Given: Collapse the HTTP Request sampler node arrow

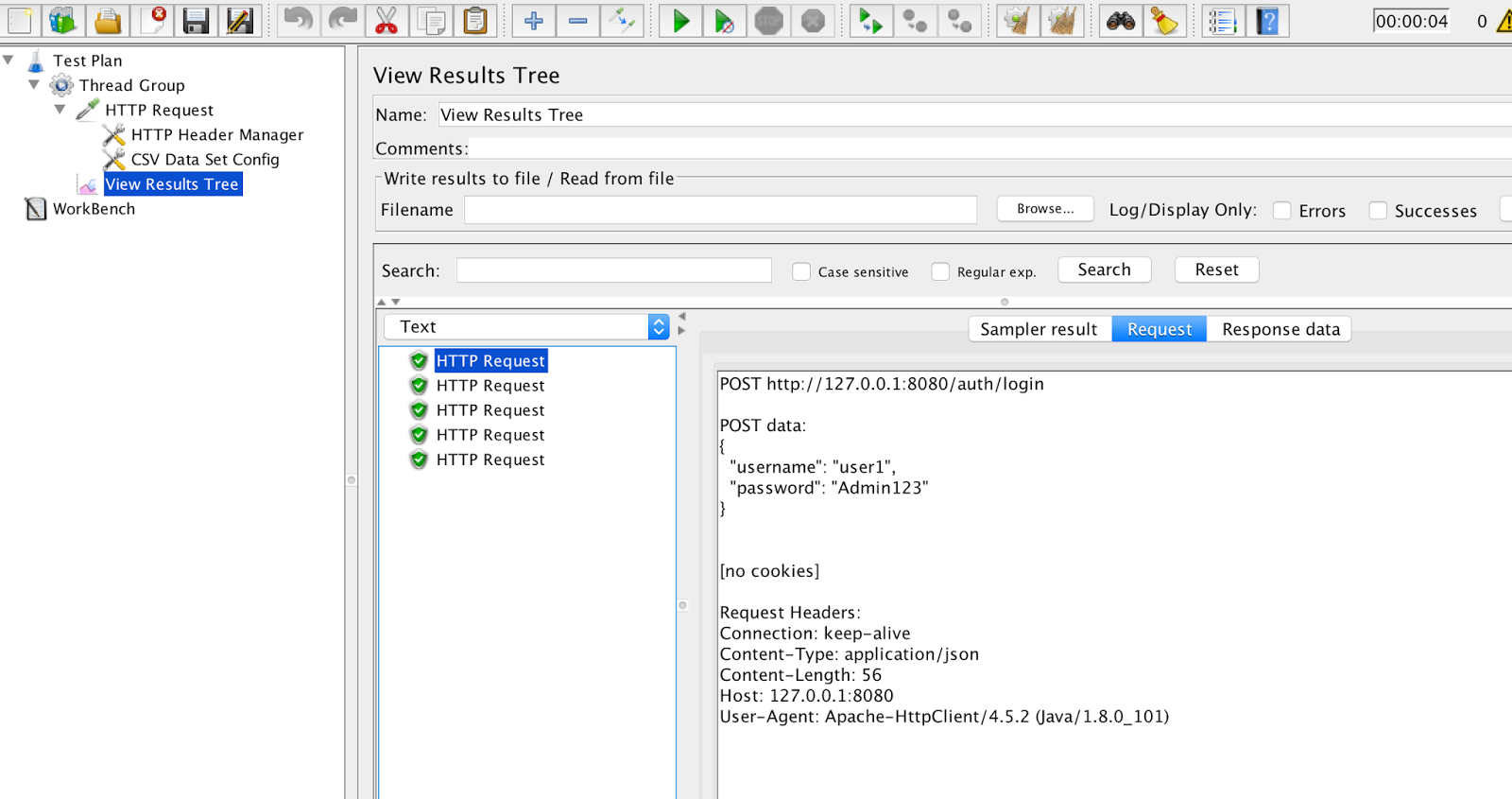Looking at the screenshot, I should tap(60, 109).
